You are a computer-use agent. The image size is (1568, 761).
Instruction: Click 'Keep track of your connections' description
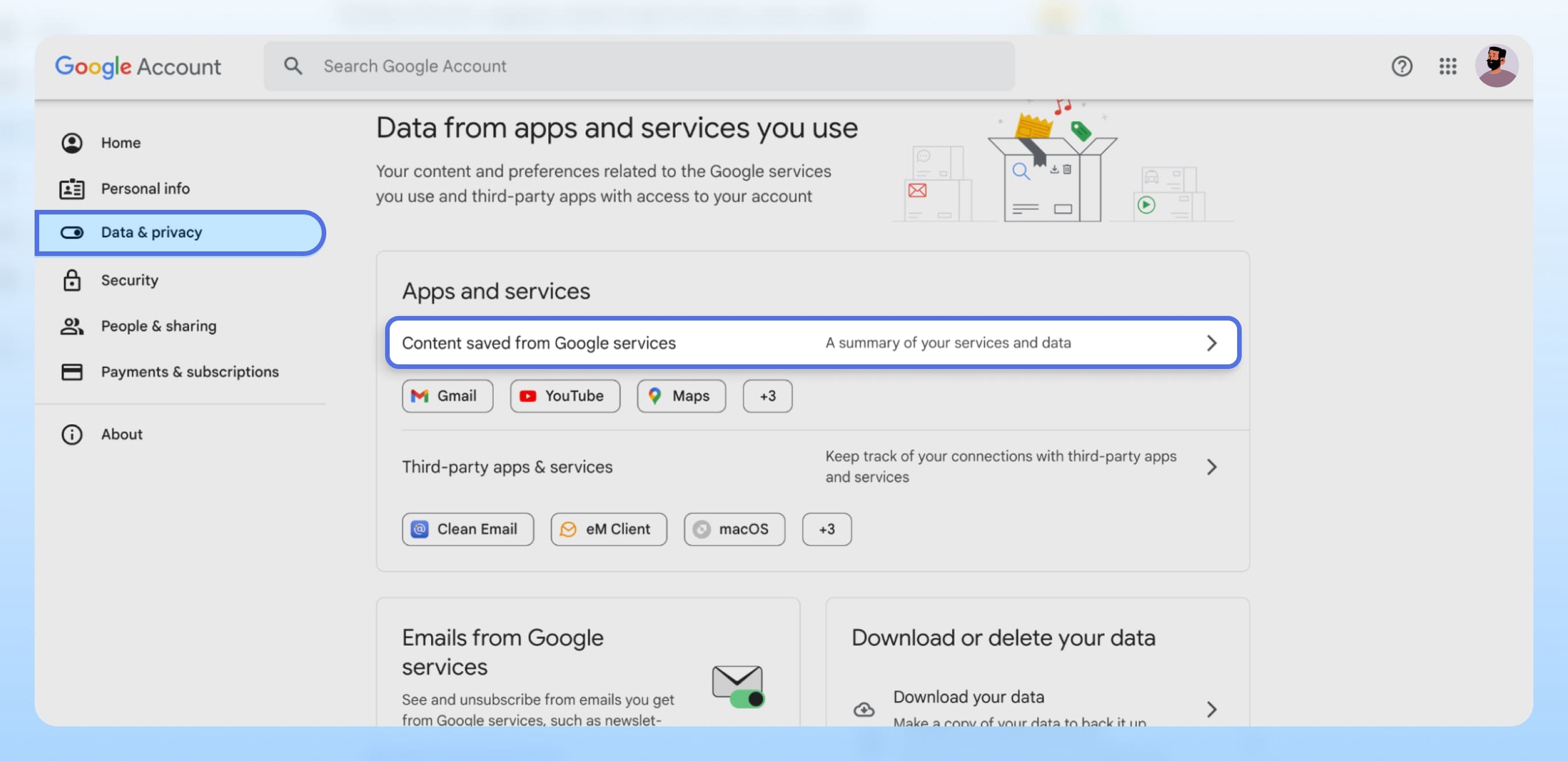tap(1001, 467)
